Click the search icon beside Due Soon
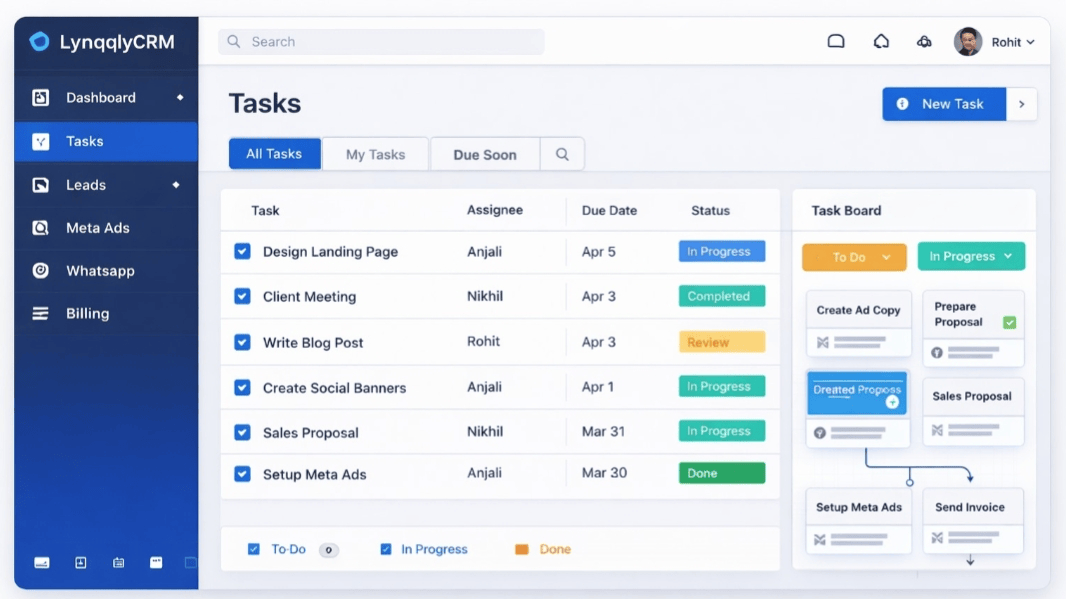The width and height of the screenshot is (1066, 599). pos(562,154)
